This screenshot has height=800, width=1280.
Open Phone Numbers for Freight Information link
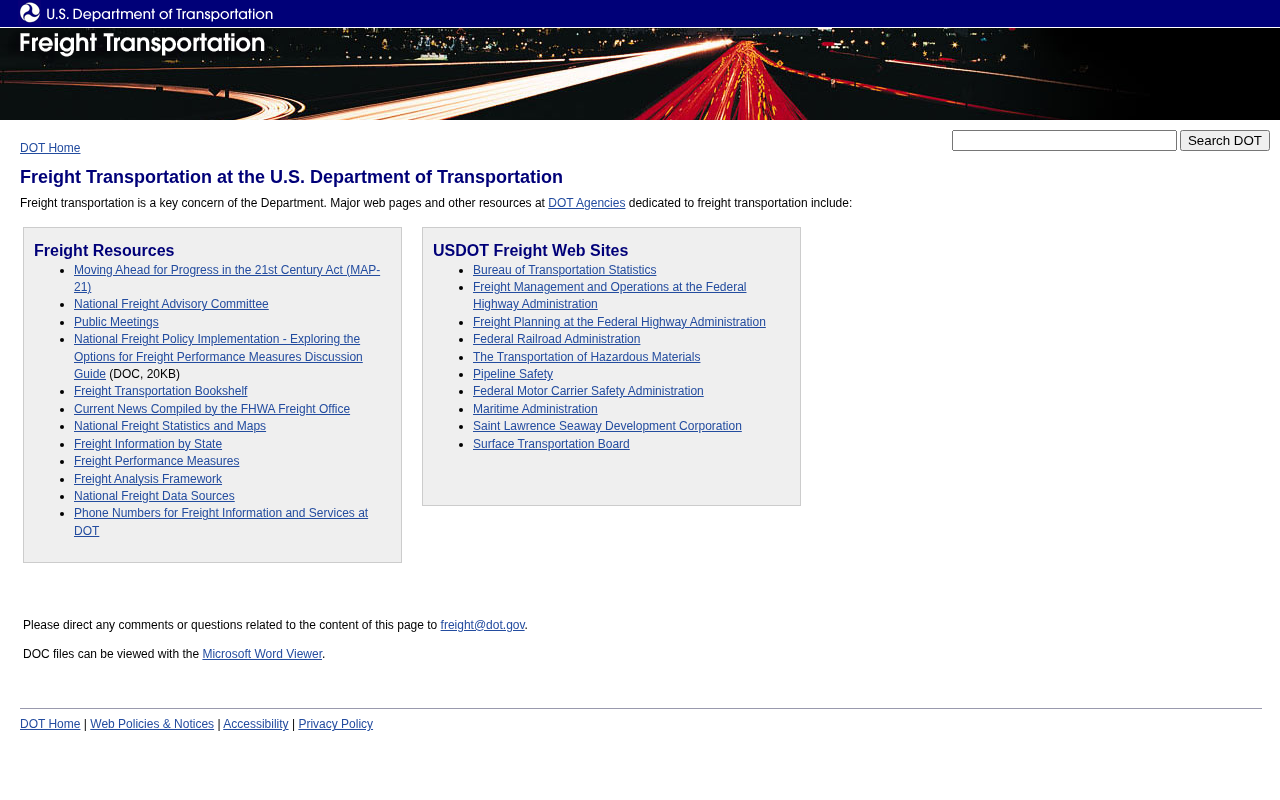pyautogui.click(x=221, y=522)
